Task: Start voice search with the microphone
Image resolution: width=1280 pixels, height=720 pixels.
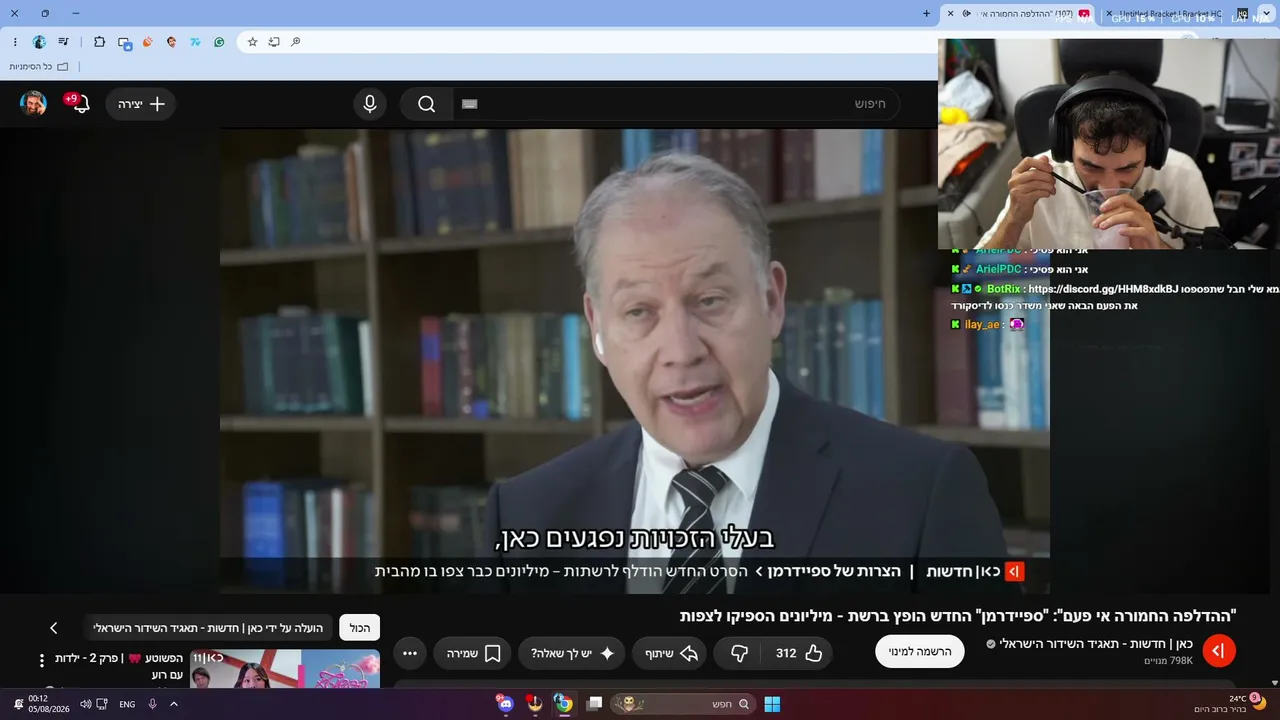Action: coord(370,104)
